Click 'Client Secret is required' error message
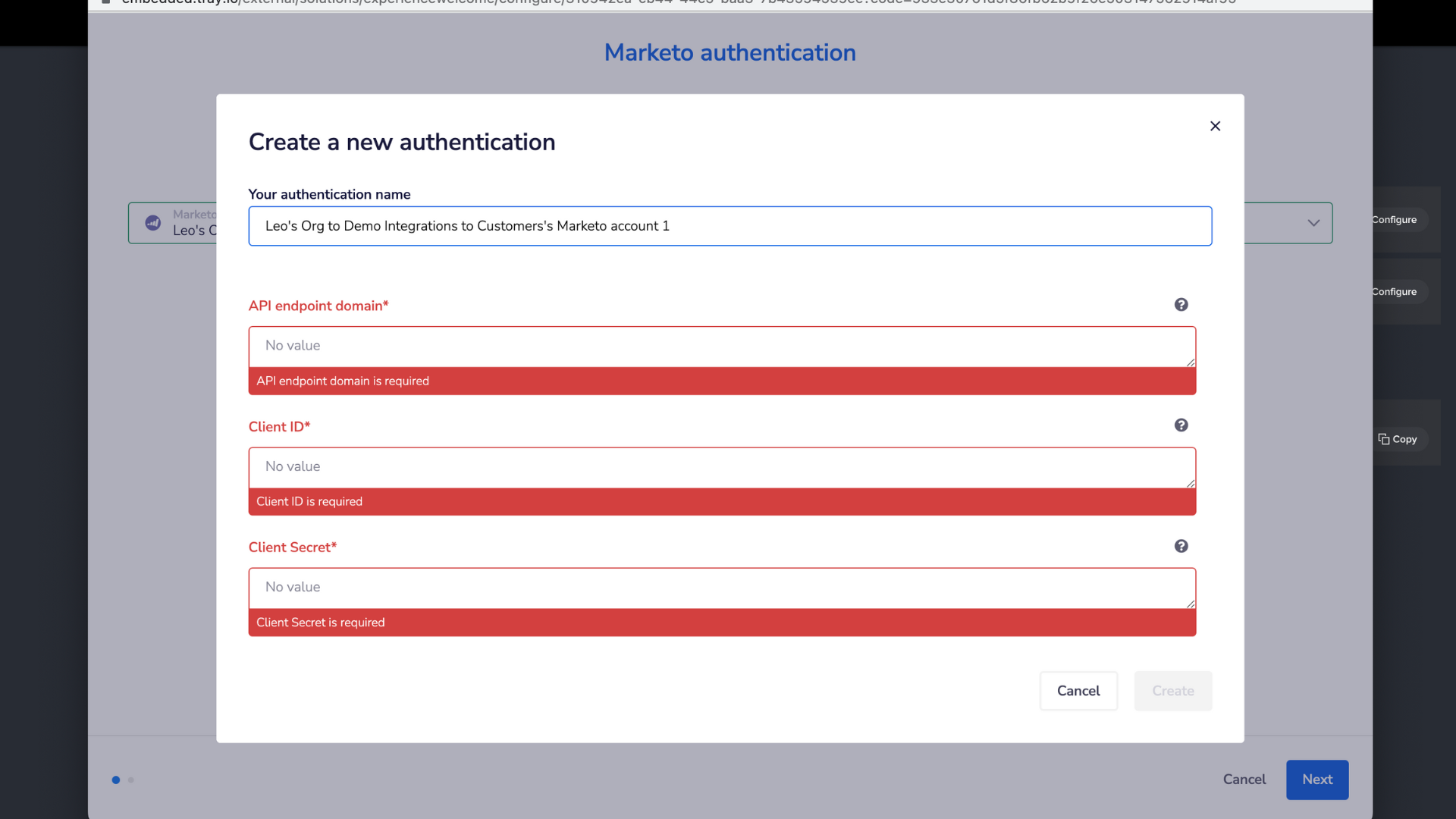The image size is (1456, 819). tap(321, 623)
